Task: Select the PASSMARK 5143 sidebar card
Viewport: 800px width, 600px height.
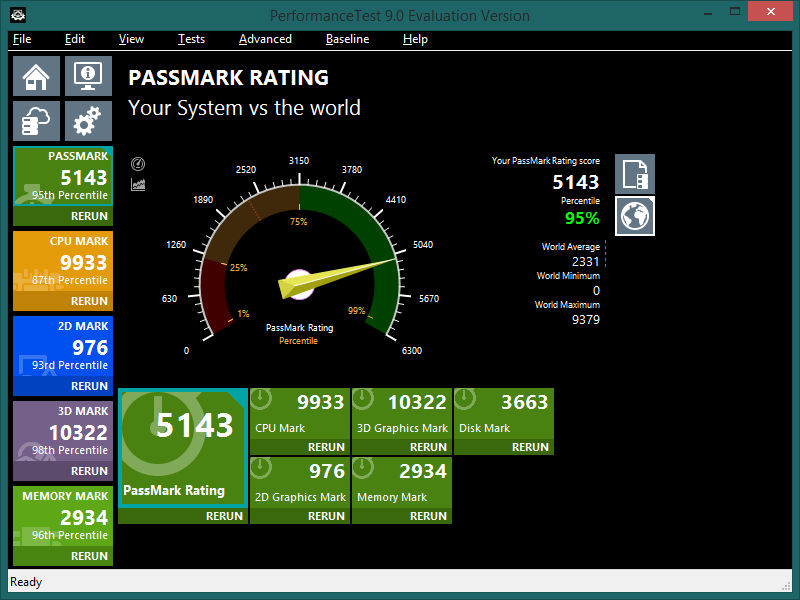Action: [63, 176]
